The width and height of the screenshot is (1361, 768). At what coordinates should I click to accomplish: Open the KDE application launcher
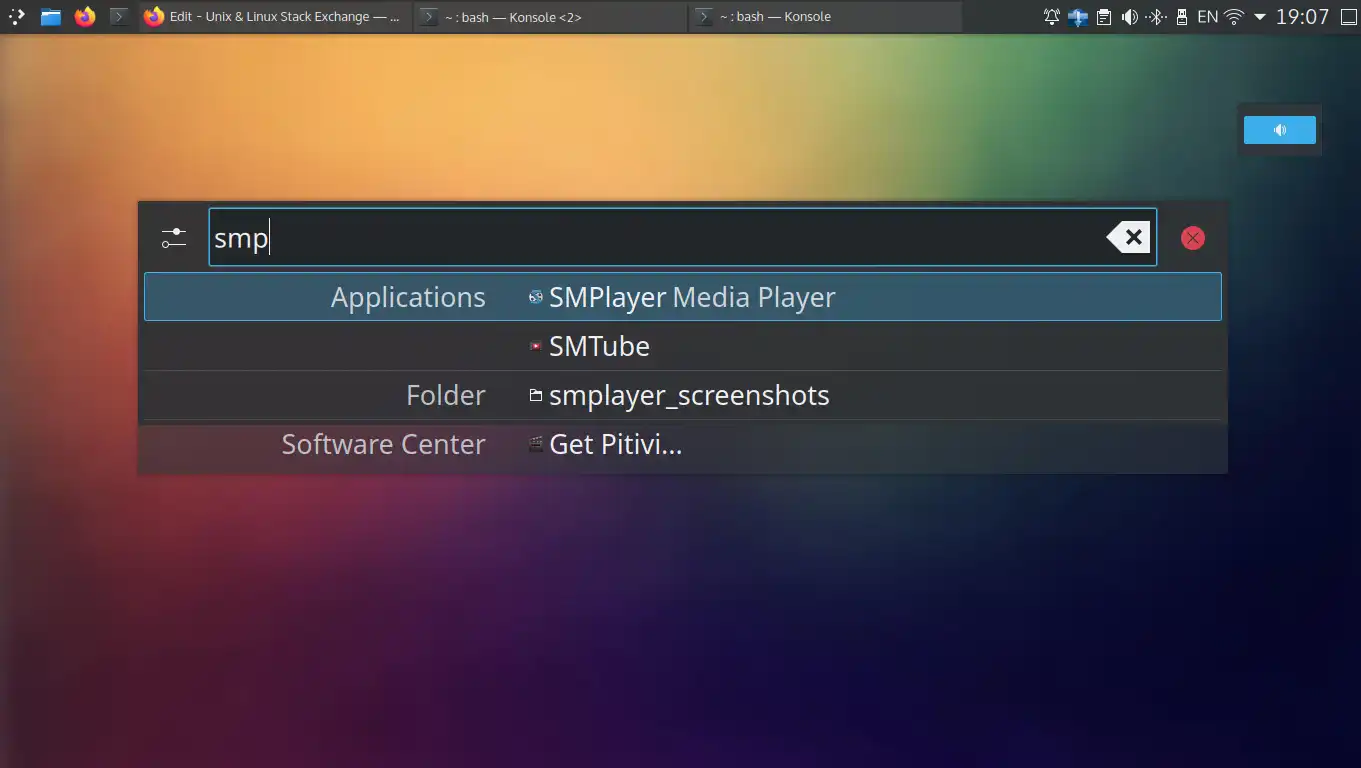(x=17, y=17)
